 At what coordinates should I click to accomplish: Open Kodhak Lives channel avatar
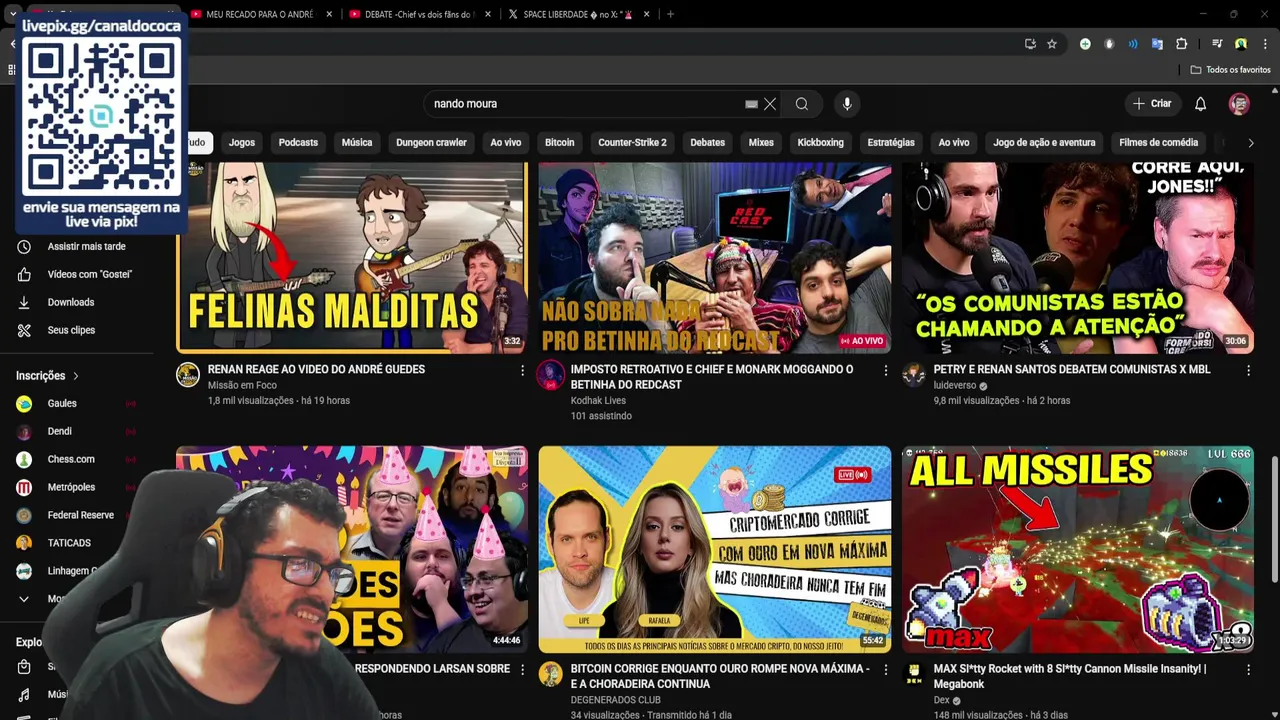[x=550, y=375]
